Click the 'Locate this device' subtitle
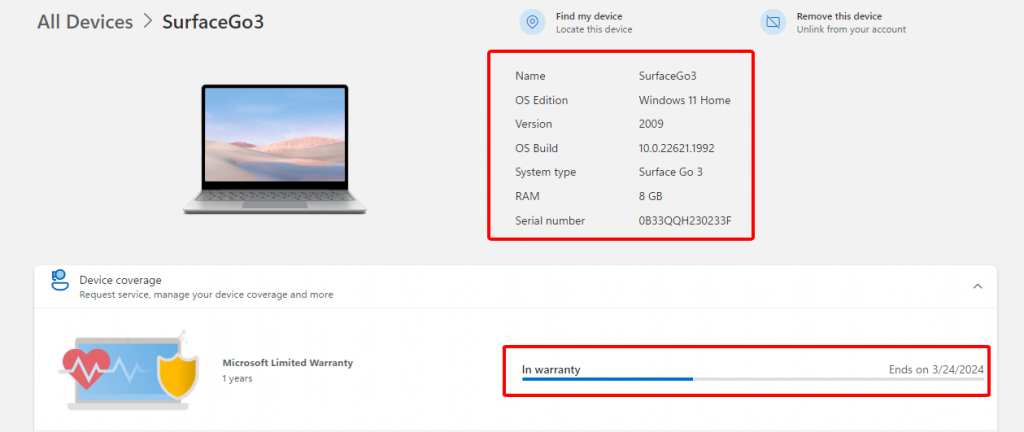The height and width of the screenshot is (432, 1024). pyautogui.click(x=594, y=29)
